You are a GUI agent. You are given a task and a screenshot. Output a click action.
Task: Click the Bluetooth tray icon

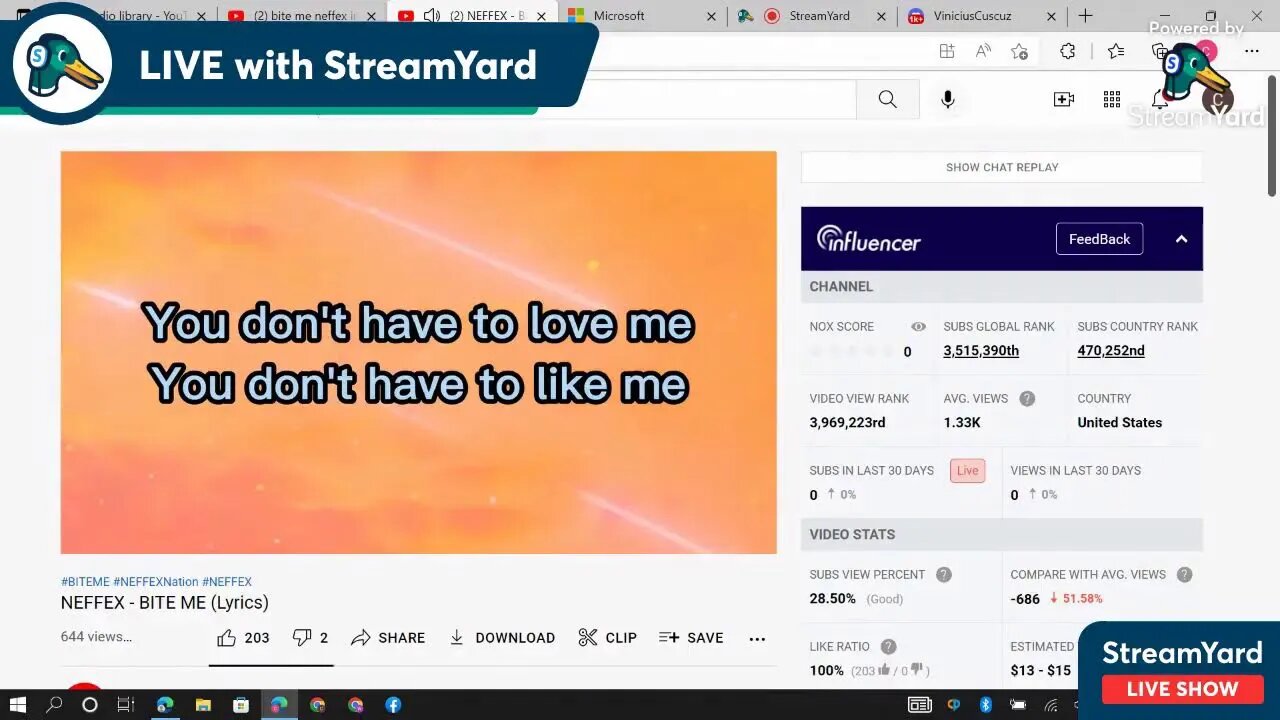click(985, 705)
